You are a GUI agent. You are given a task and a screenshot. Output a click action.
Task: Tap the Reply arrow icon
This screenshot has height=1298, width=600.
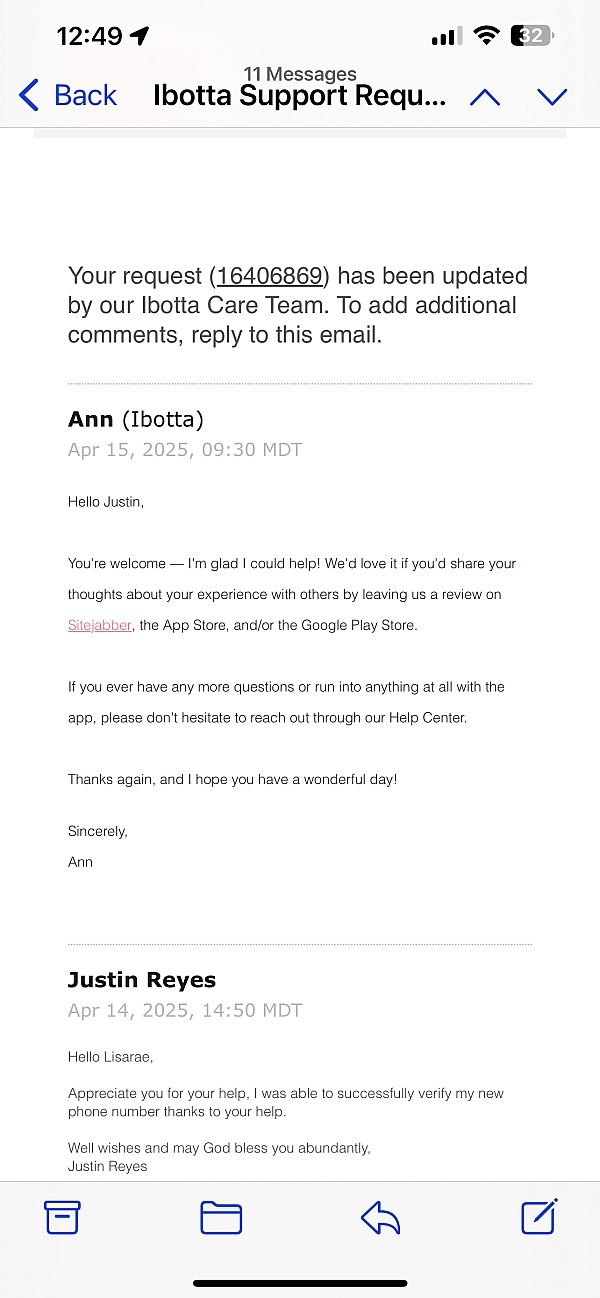(x=380, y=1217)
